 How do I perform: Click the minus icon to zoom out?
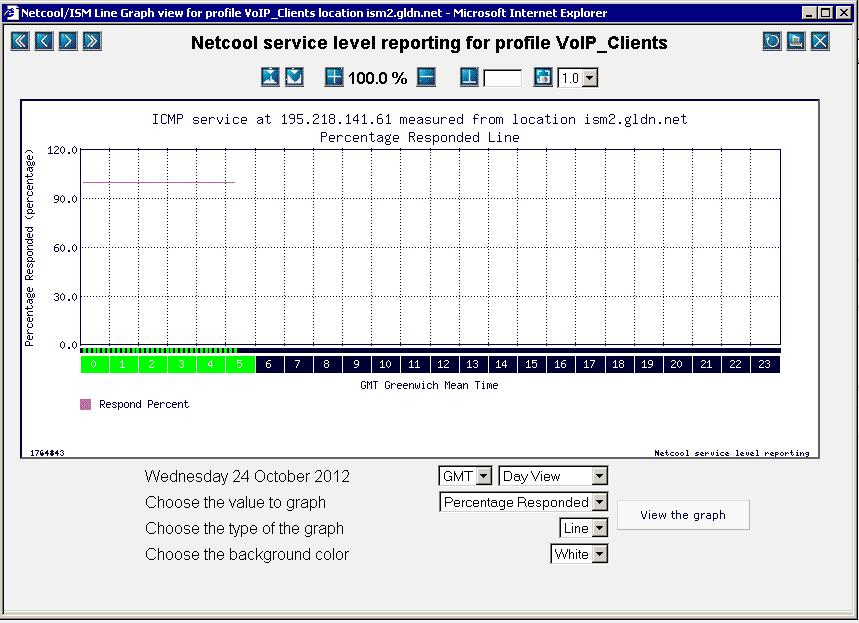pos(426,77)
